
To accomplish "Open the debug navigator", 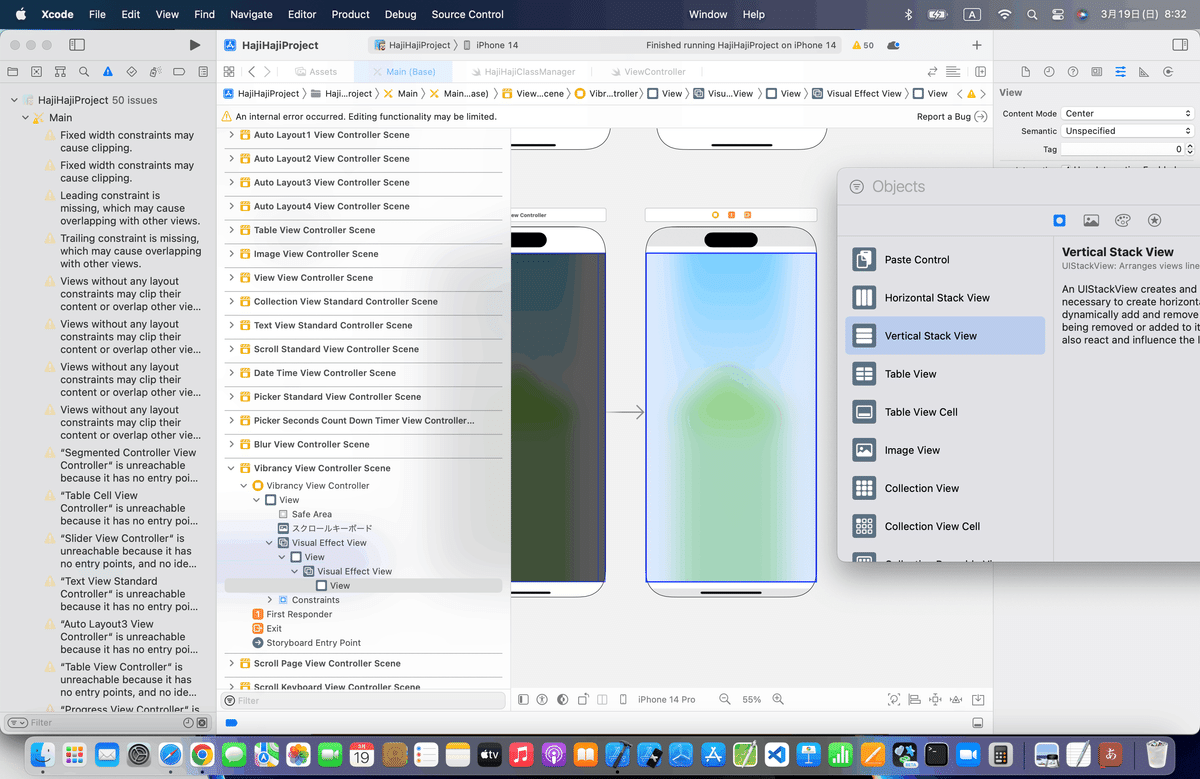I will pyautogui.click(x=154, y=72).
